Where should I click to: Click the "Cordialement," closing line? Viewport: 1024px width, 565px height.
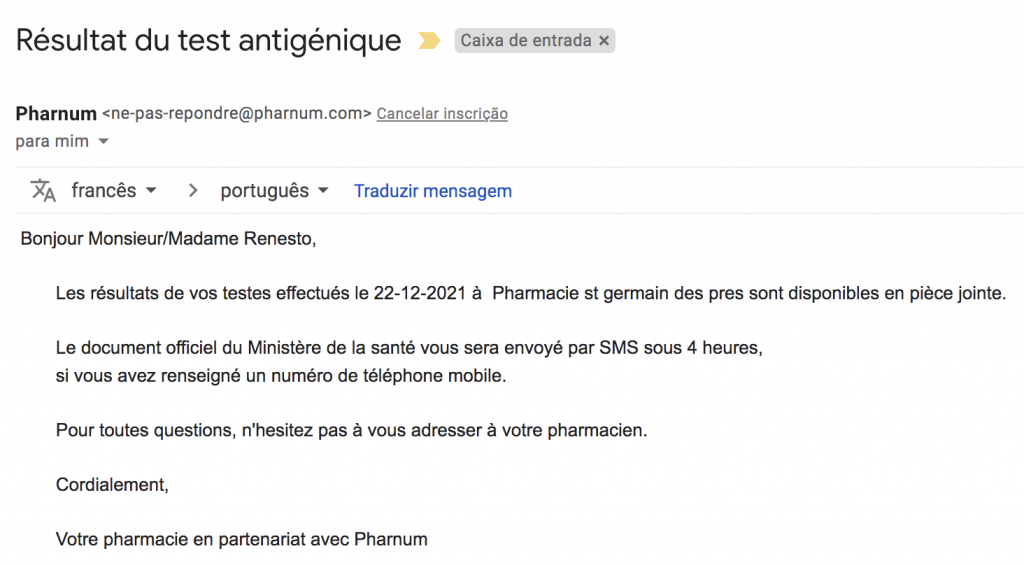point(112,485)
